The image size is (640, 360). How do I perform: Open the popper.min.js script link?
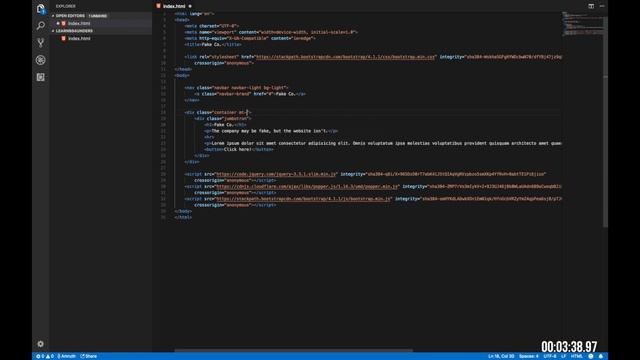coord(307,186)
